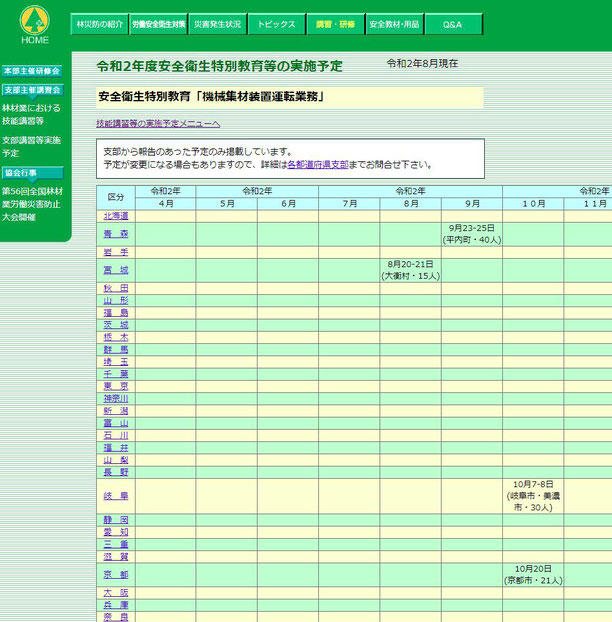The image size is (612, 622).
Task: Click the 8月 column header
Action: 411,203
